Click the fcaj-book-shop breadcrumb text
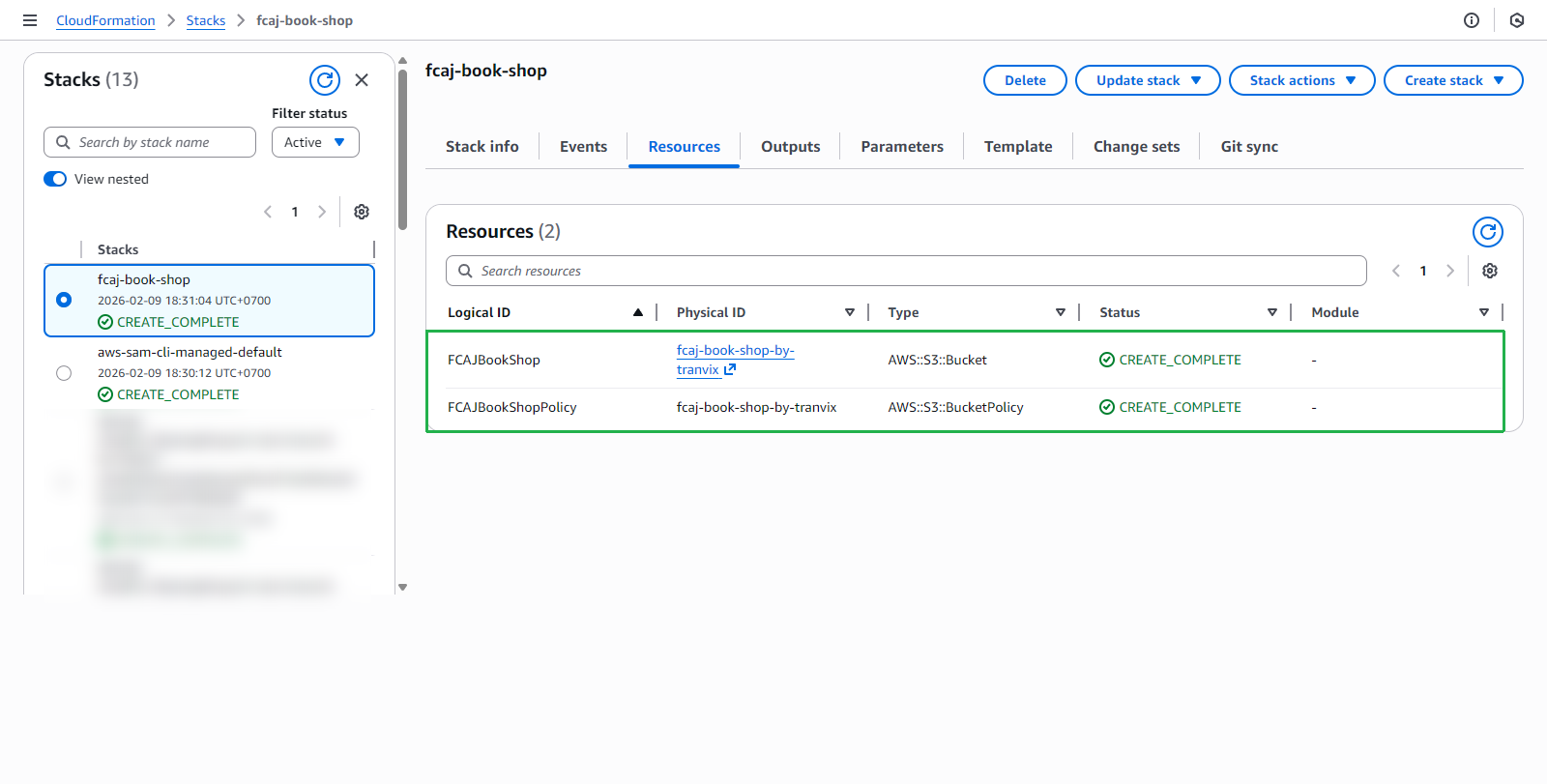 (x=305, y=20)
